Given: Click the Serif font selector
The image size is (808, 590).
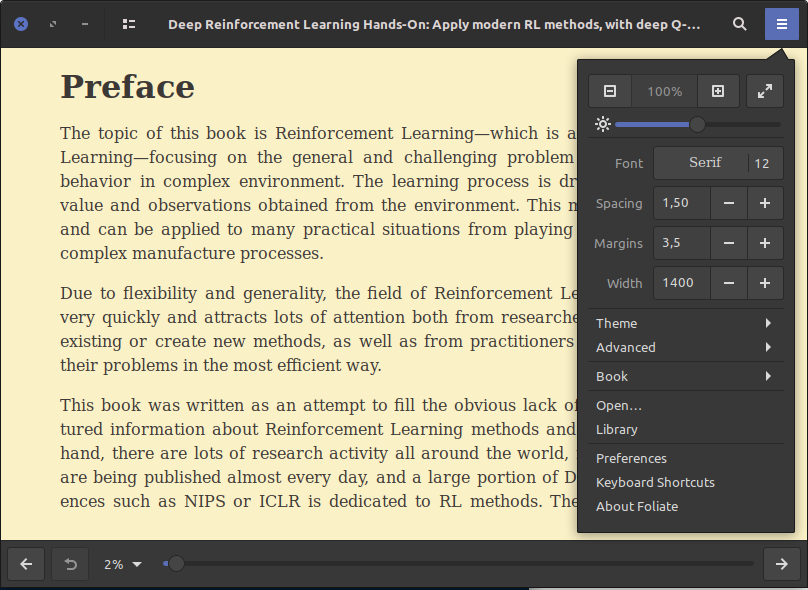Looking at the screenshot, I should tap(706, 162).
